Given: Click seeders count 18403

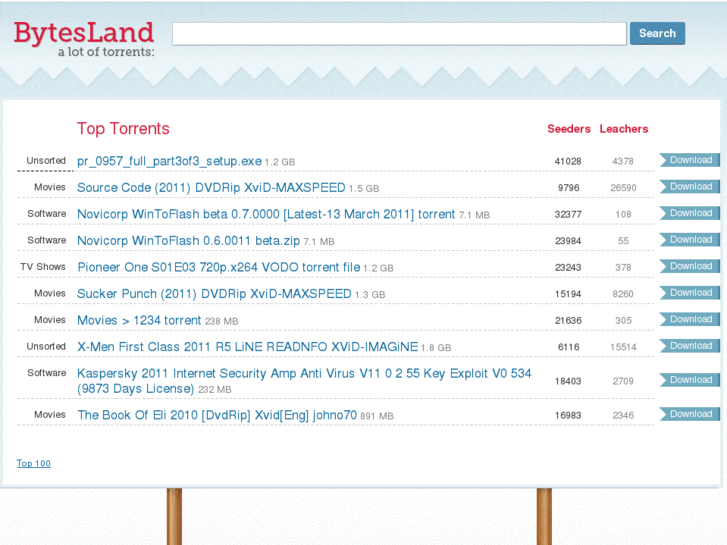Looking at the screenshot, I should [x=568, y=381].
